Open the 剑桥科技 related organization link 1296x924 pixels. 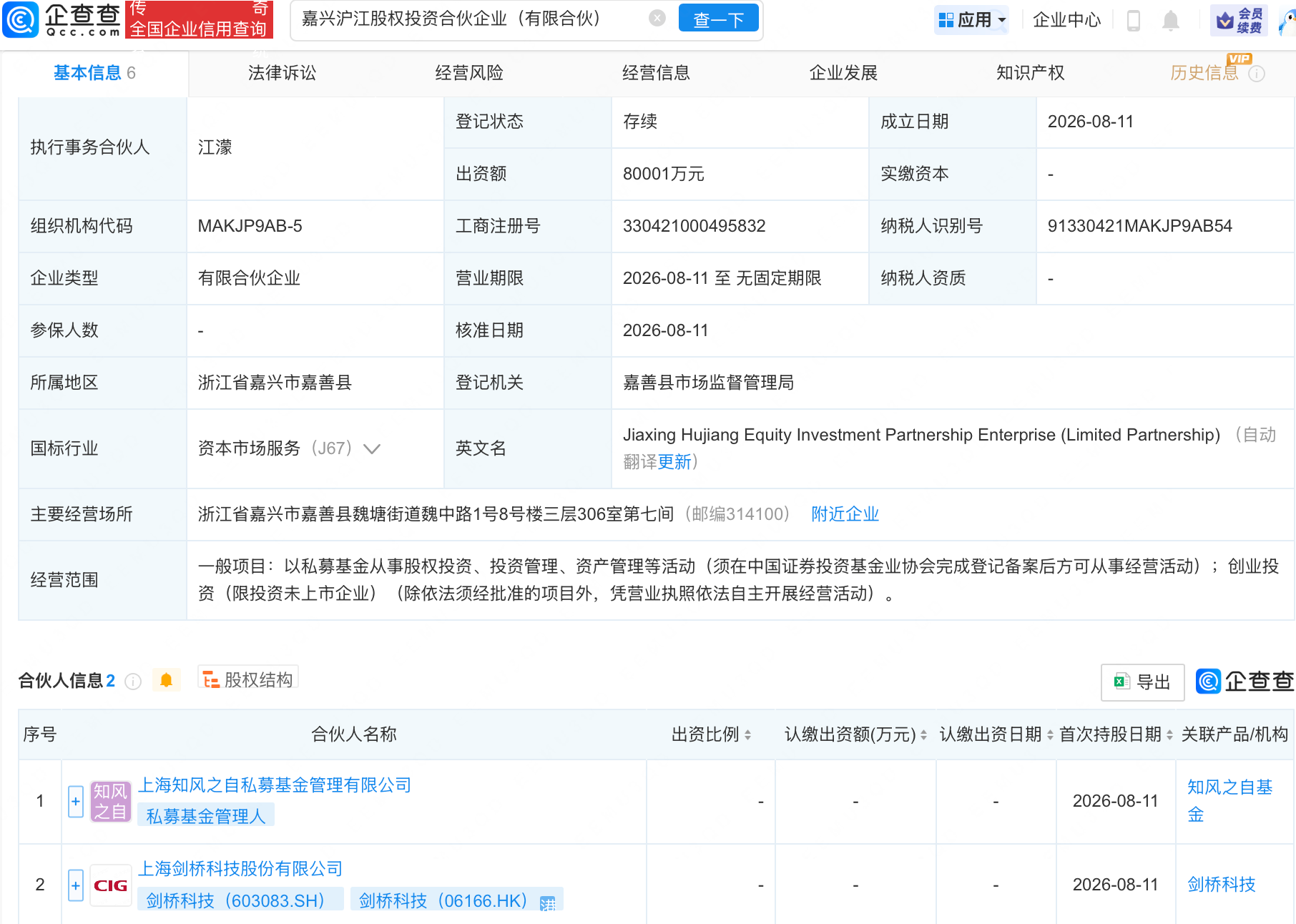pyautogui.click(x=1222, y=885)
